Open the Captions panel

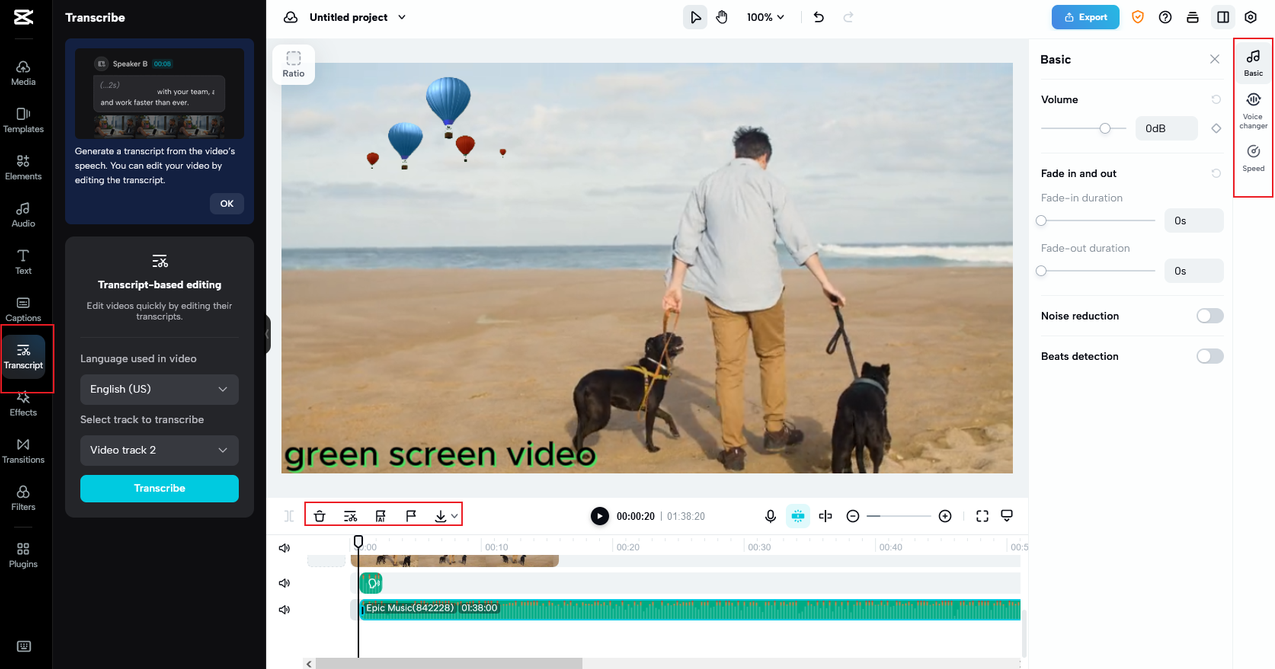point(23,309)
